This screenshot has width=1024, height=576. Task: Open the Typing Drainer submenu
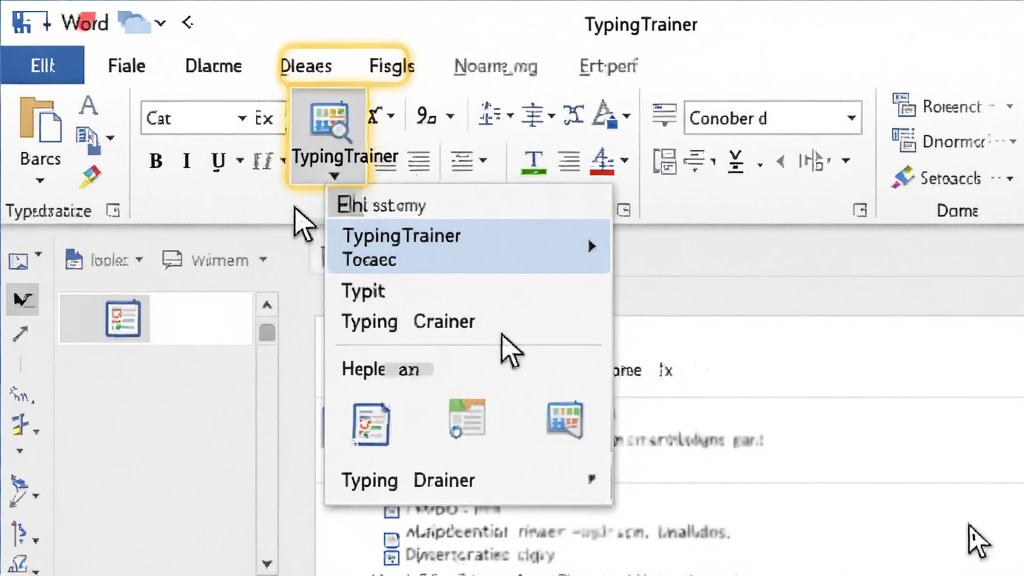(x=468, y=480)
